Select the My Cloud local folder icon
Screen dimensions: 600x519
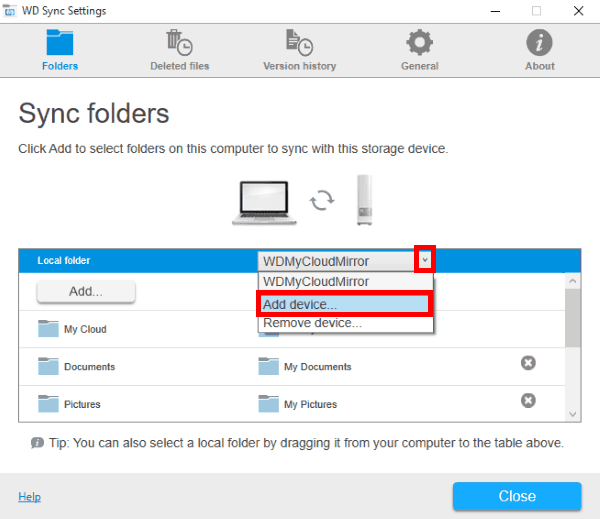[x=48, y=328]
